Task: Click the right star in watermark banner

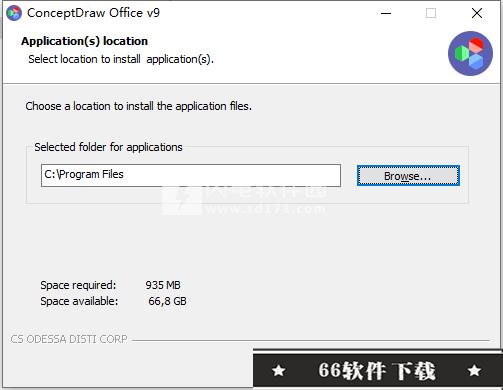Action: (x=474, y=370)
